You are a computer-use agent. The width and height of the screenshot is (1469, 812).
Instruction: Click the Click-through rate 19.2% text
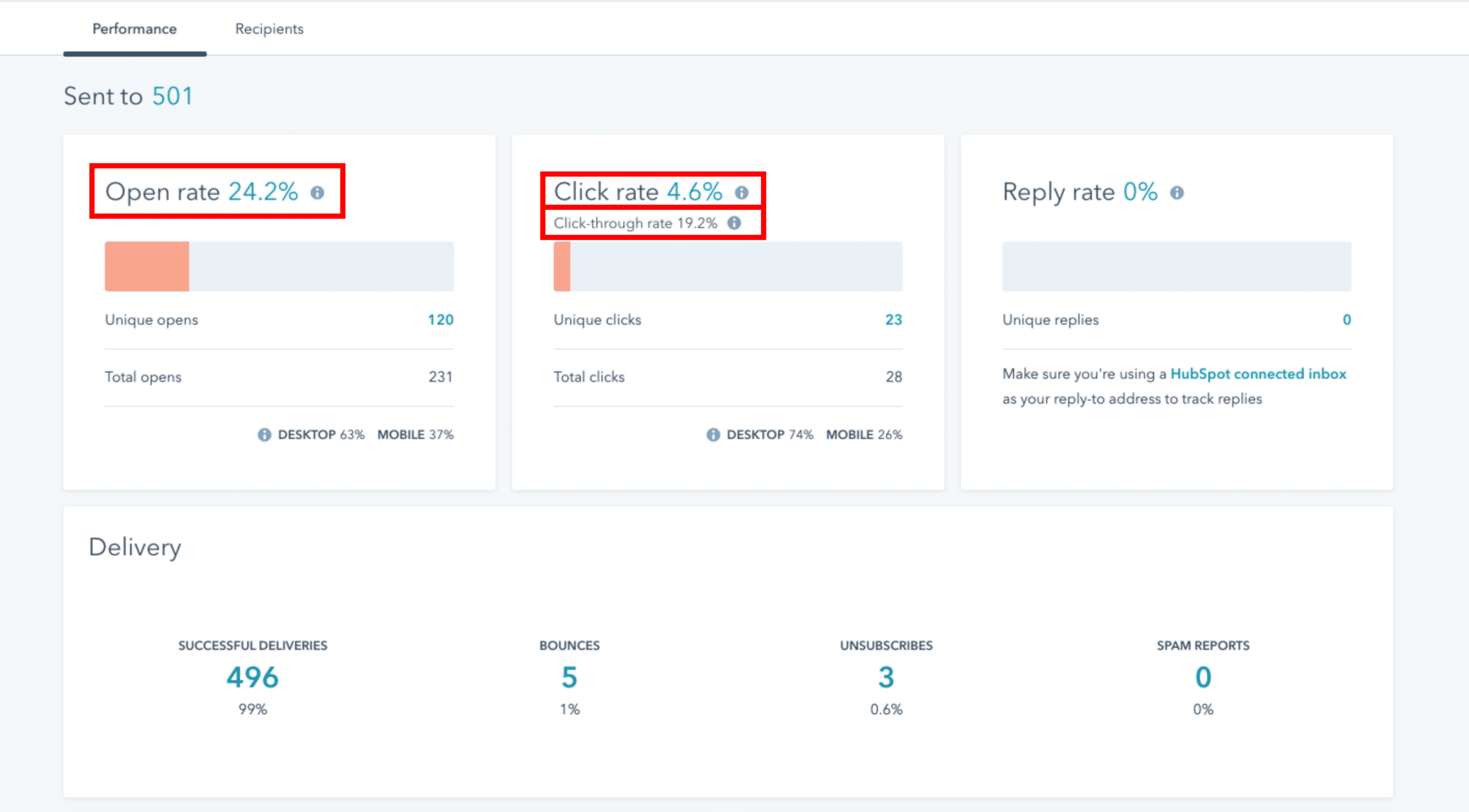coord(635,223)
